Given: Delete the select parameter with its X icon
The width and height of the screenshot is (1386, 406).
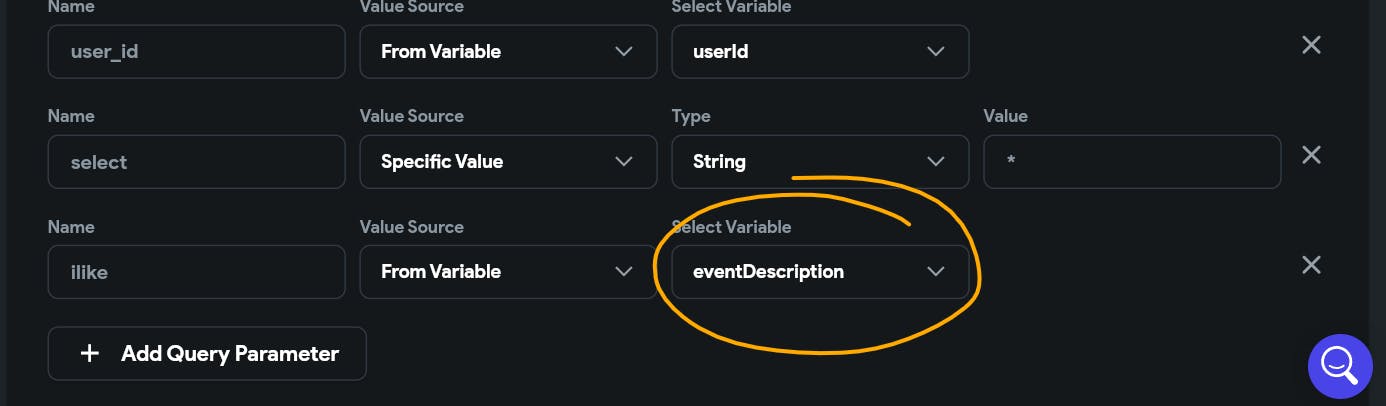Looking at the screenshot, I should [1310, 155].
